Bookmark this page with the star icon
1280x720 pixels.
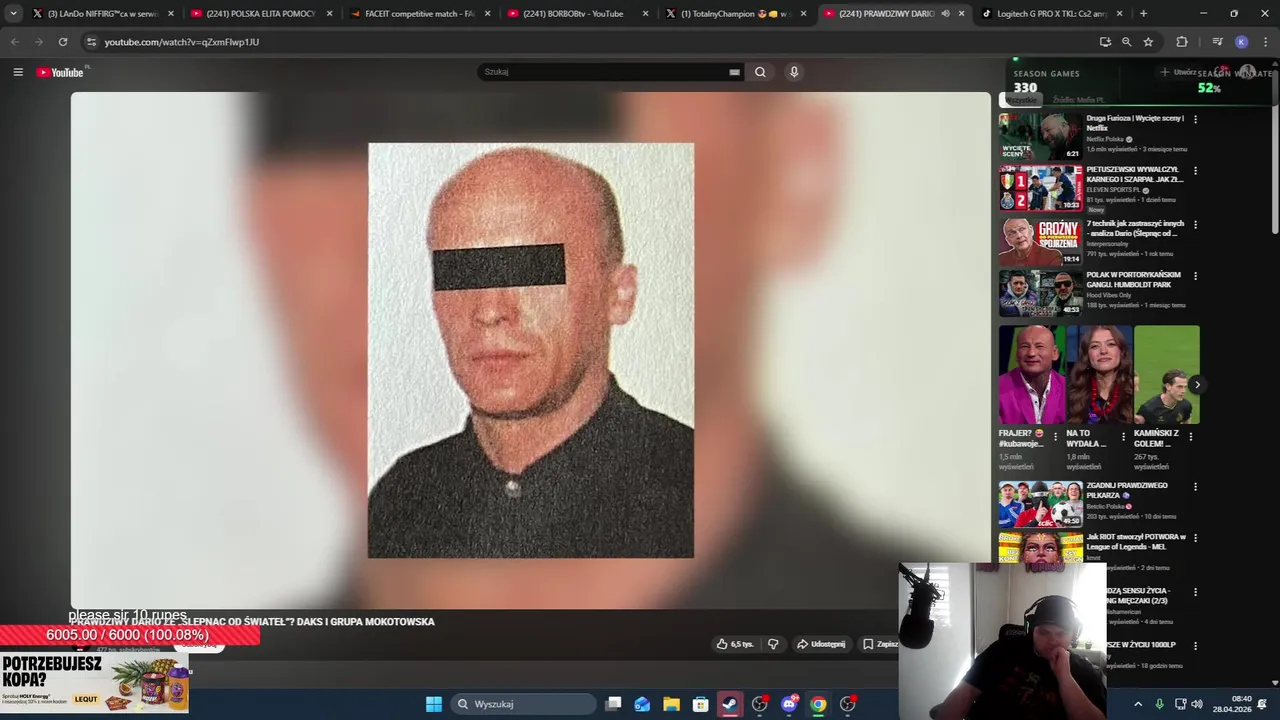tap(1148, 42)
